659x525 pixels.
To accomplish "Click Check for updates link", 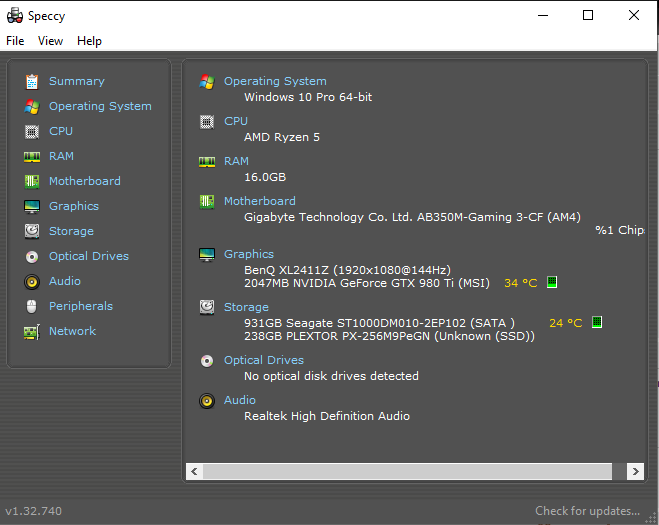I will click(587, 511).
